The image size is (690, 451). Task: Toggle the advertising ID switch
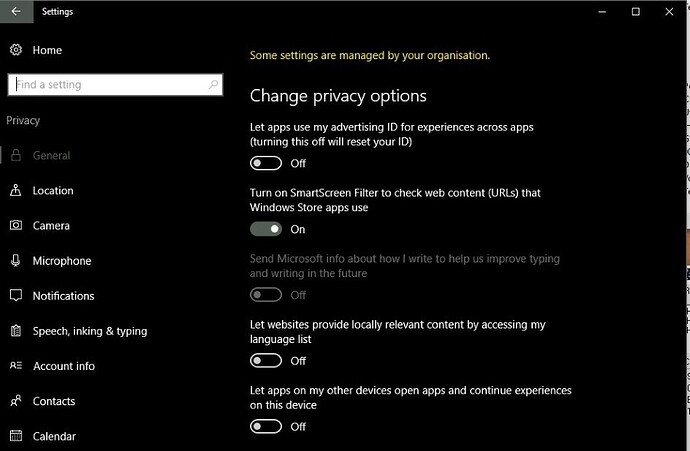point(266,163)
